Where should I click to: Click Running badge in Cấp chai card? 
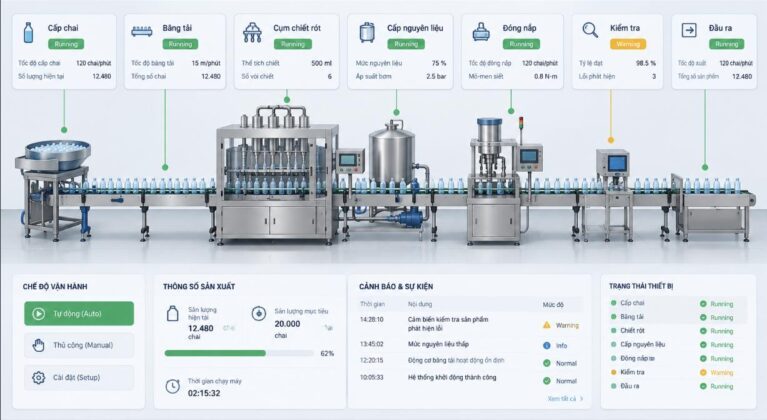point(66,44)
